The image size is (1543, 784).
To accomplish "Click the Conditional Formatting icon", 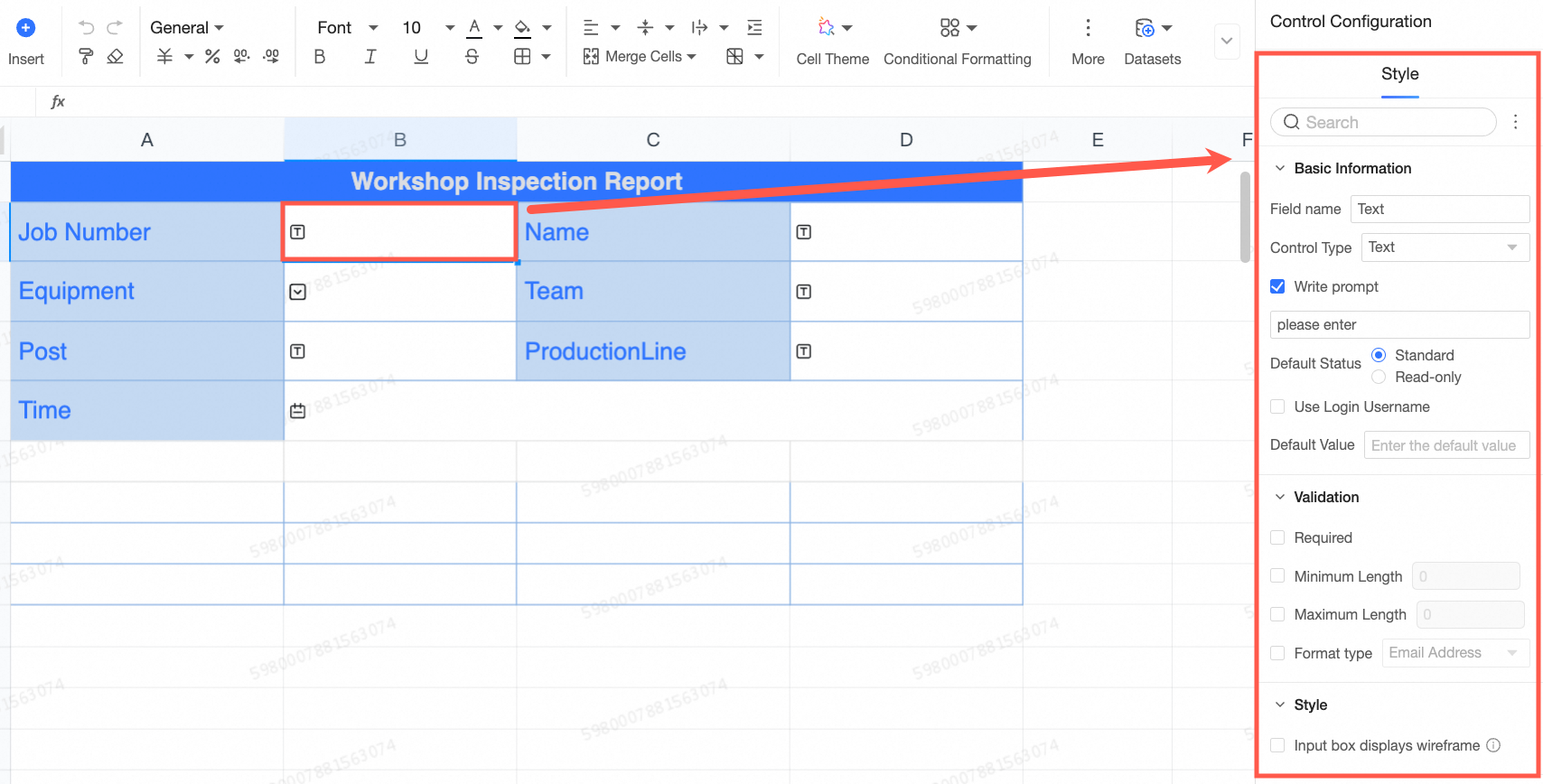I will point(949,28).
